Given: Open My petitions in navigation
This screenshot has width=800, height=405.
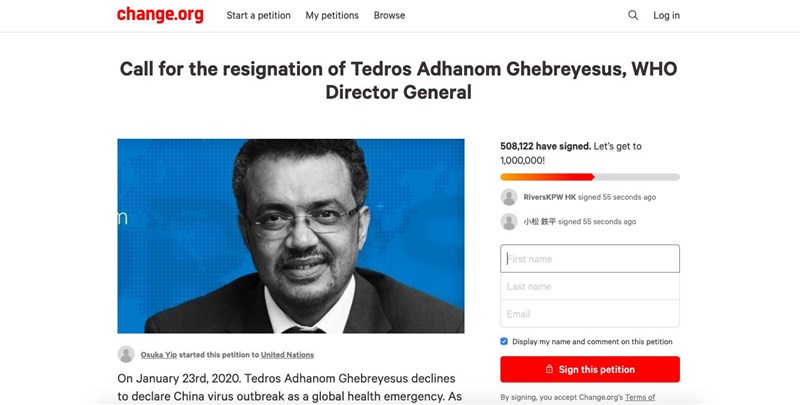Looking at the screenshot, I should pos(332,15).
